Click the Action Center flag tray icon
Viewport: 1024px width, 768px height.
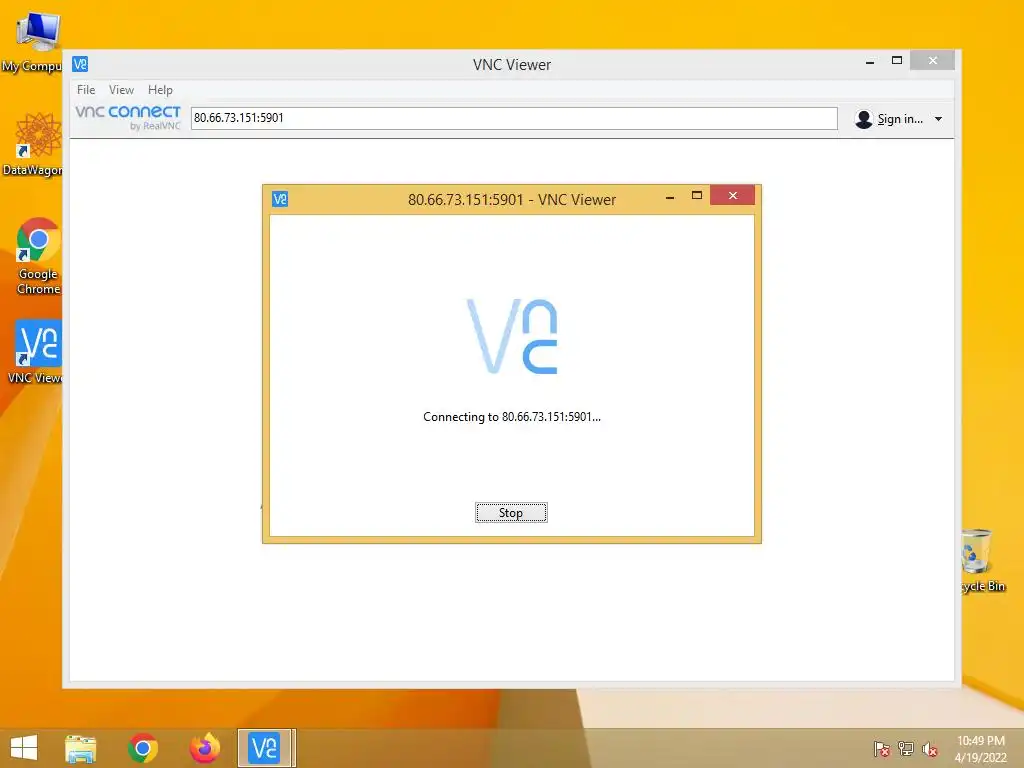882,748
